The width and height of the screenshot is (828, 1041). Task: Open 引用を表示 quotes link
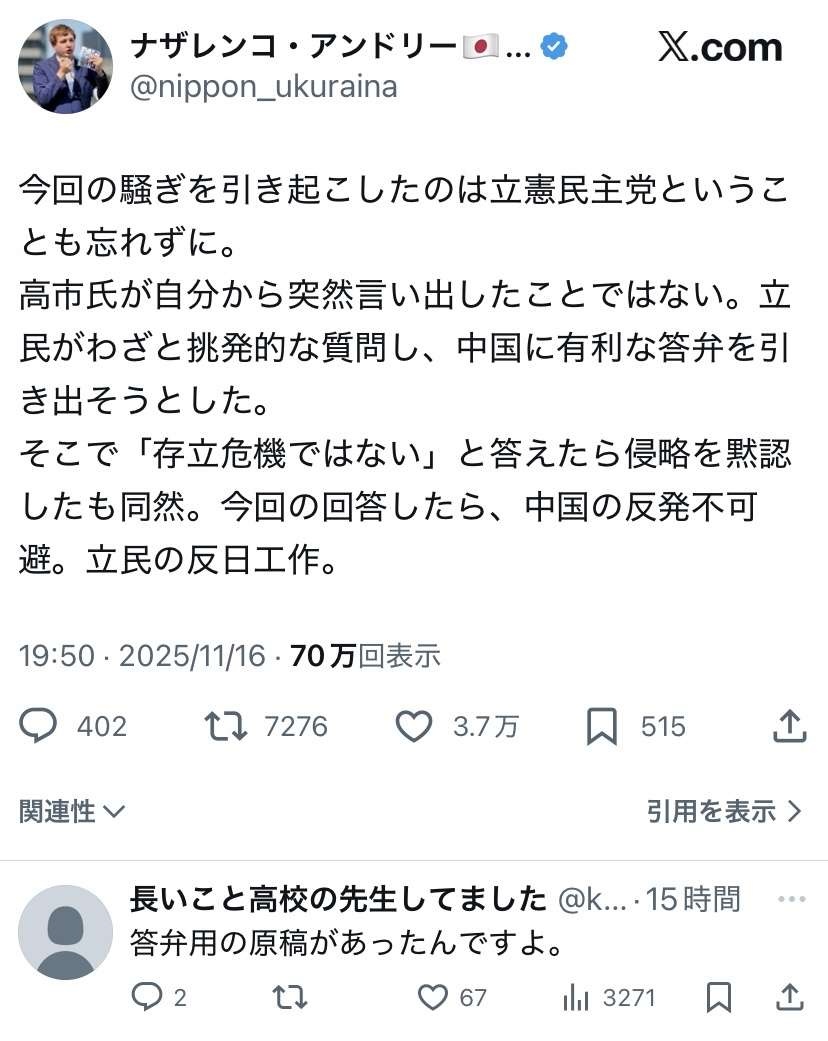tap(724, 811)
